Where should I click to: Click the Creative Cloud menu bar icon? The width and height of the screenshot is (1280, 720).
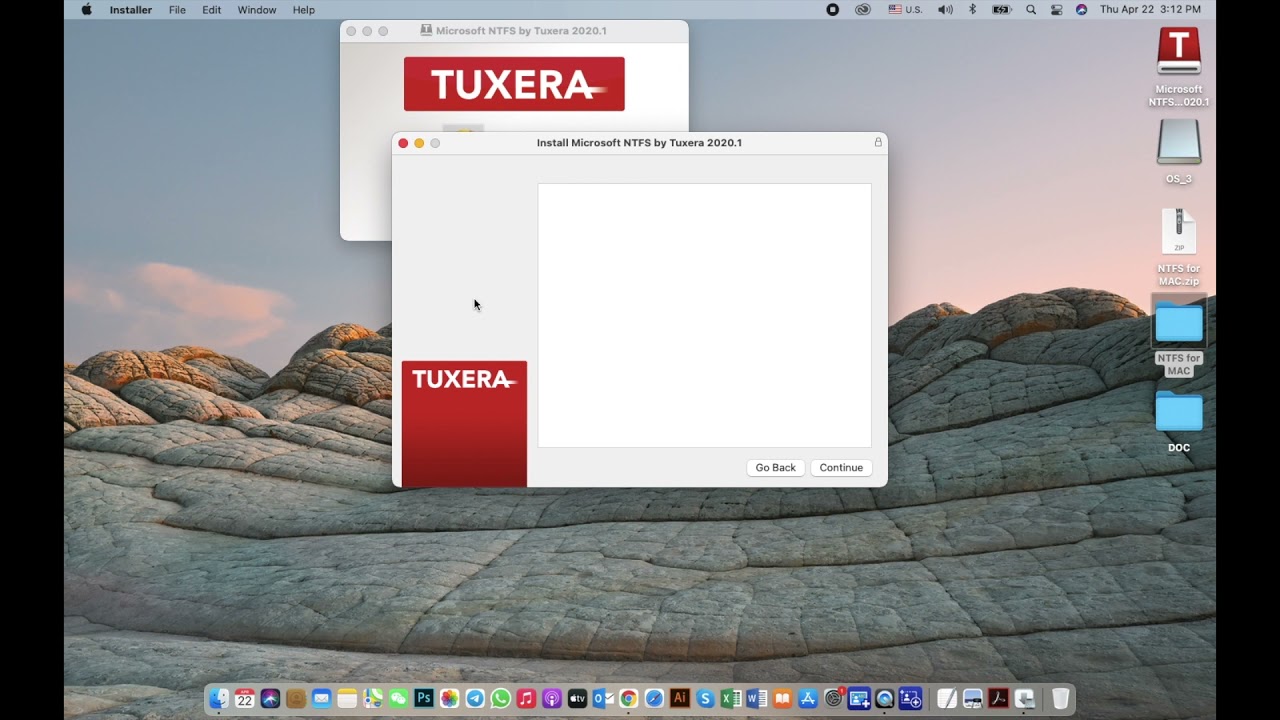863,9
